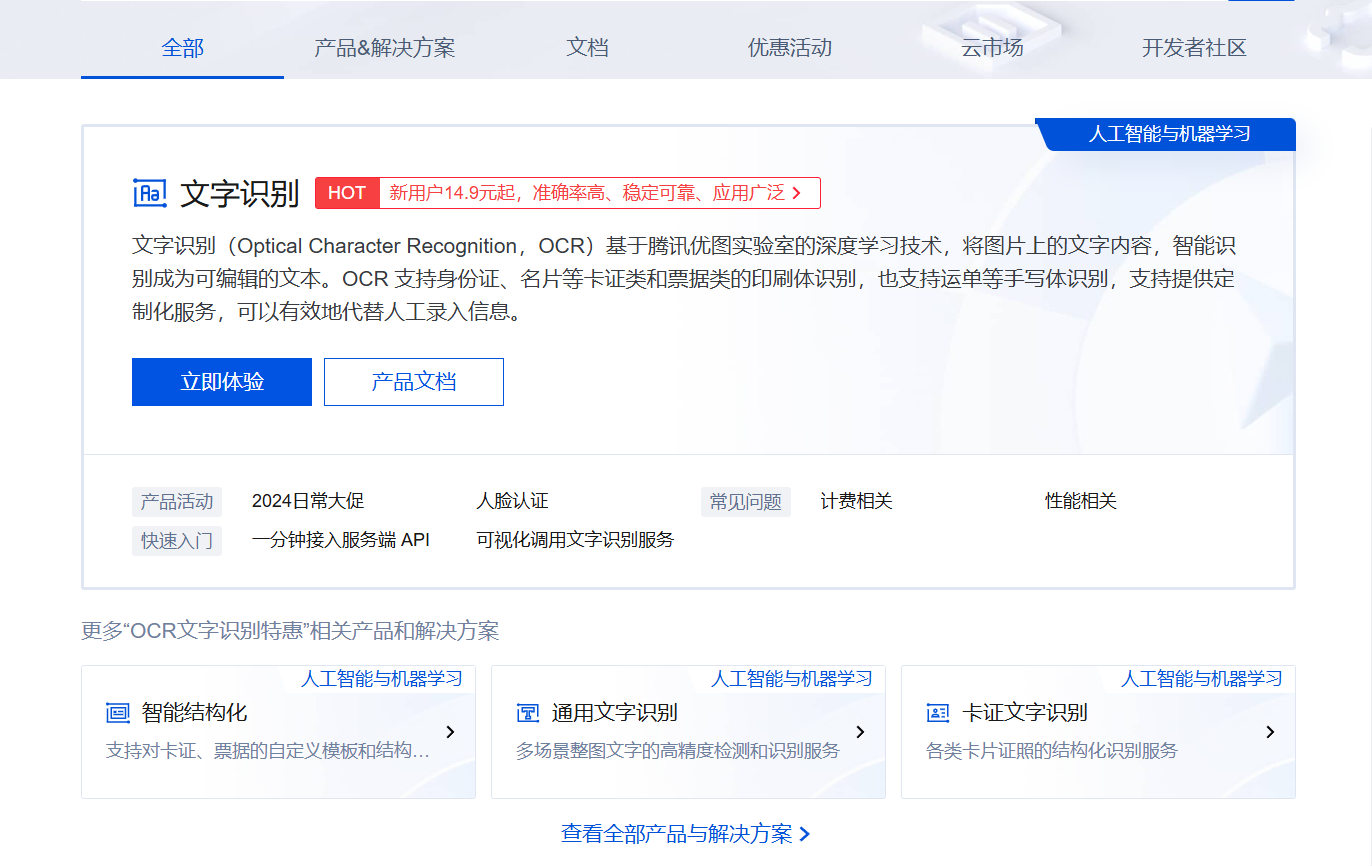Open the 计费相关 FAQ link
This screenshot has height=866, width=1372.
tap(856, 501)
